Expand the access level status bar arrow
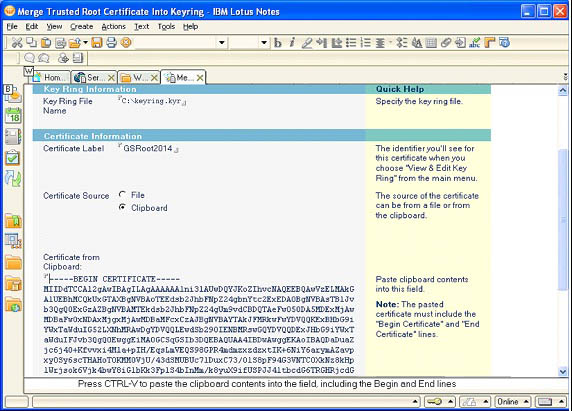The width and height of the screenshot is (572, 411). [x=486, y=402]
